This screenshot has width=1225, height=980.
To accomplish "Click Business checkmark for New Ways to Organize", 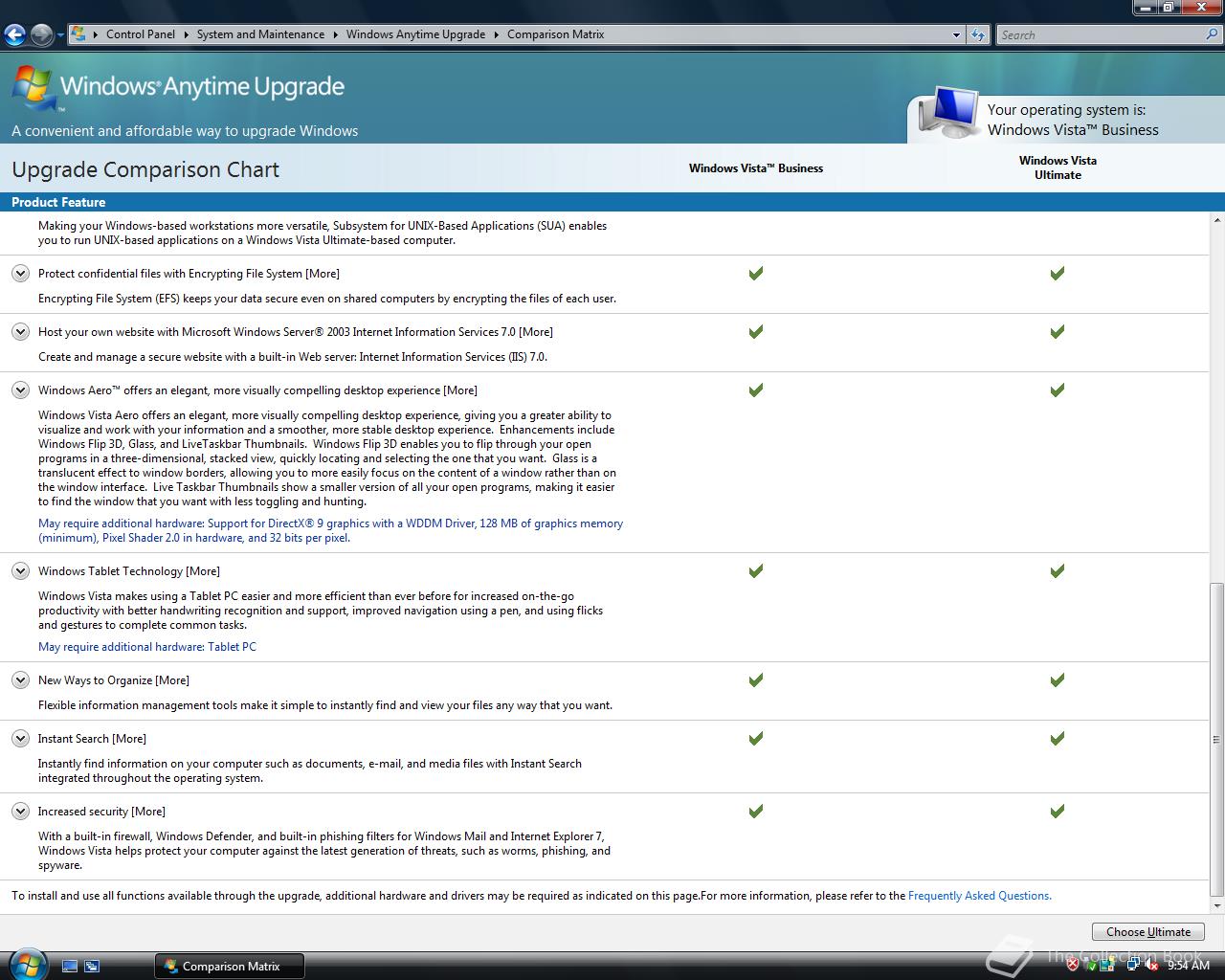I will coord(756,680).
